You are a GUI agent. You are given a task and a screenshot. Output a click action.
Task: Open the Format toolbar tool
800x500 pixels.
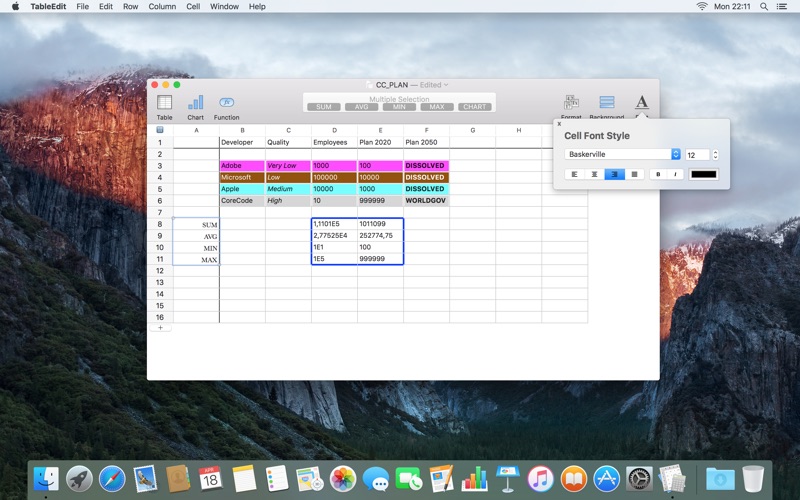(571, 103)
